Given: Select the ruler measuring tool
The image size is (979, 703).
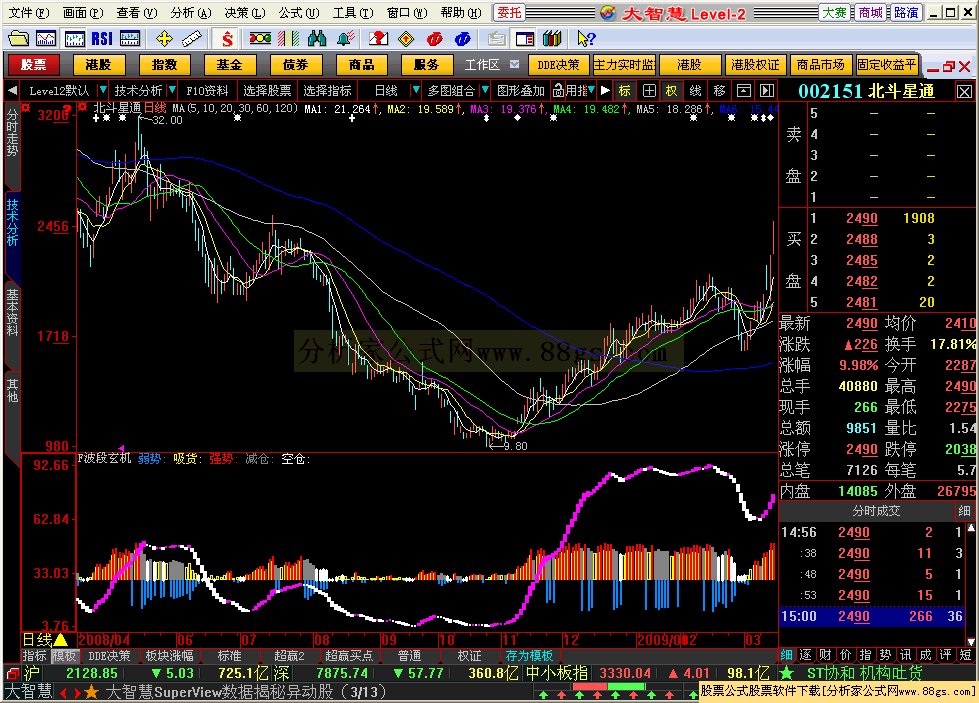Looking at the screenshot, I should tap(192, 39).
